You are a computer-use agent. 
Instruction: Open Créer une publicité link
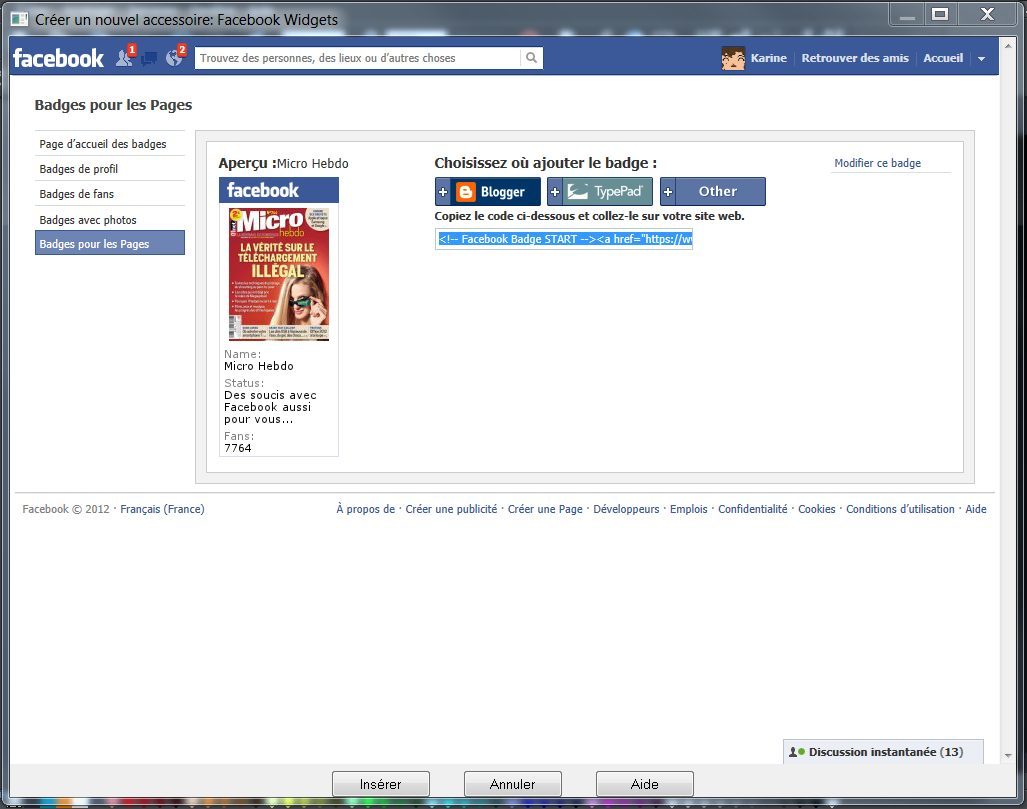pos(451,509)
